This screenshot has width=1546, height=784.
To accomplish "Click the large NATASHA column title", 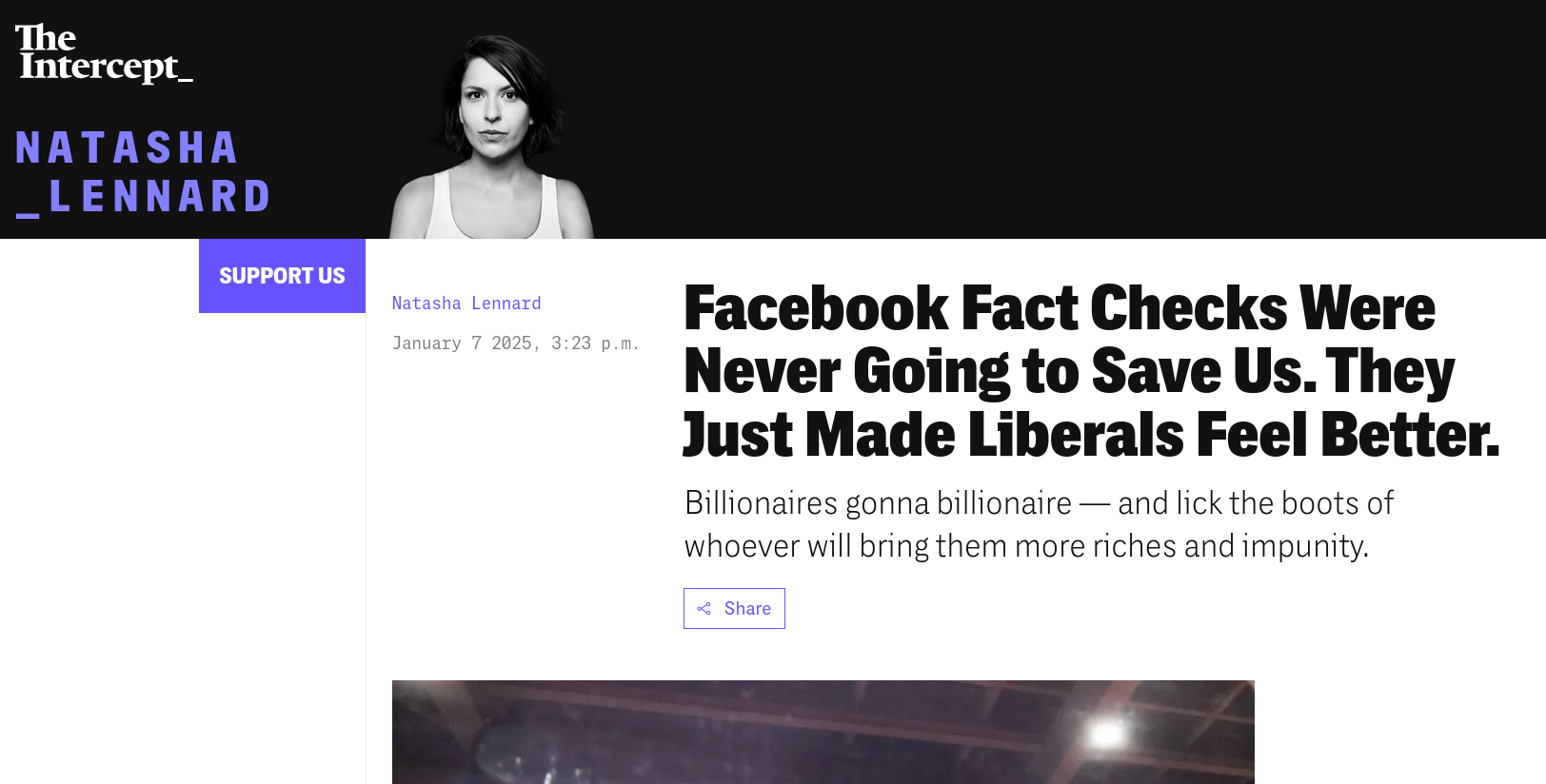I will [127, 148].
